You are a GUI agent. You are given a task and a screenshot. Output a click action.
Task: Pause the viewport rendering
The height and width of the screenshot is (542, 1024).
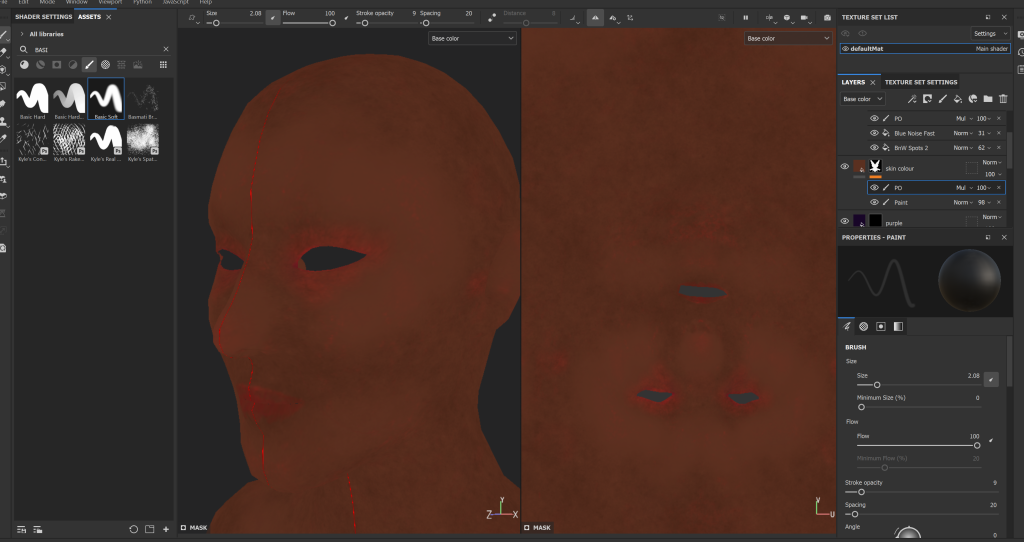click(745, 18)
